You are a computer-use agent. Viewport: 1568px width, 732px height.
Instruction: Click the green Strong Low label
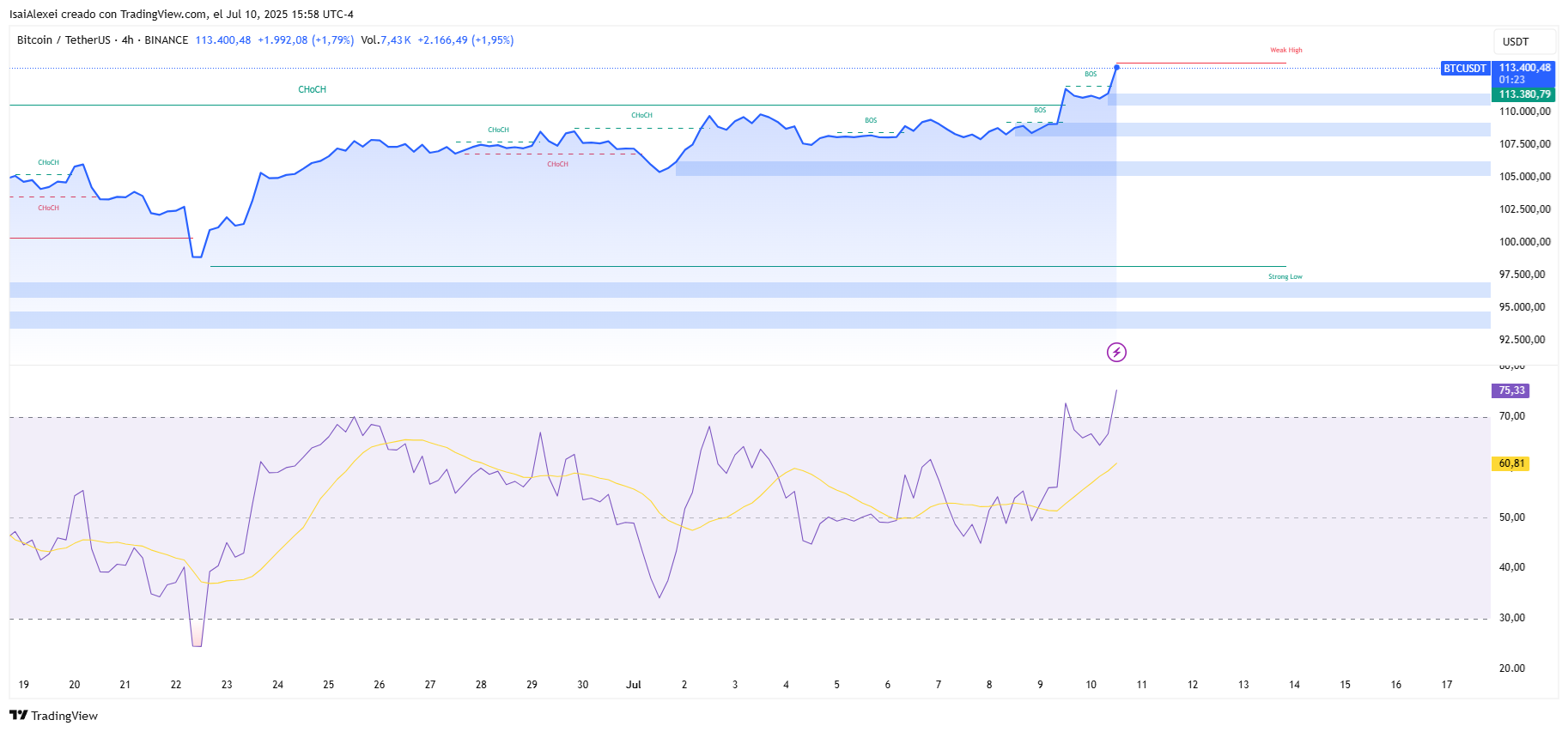coord(1285,276)
